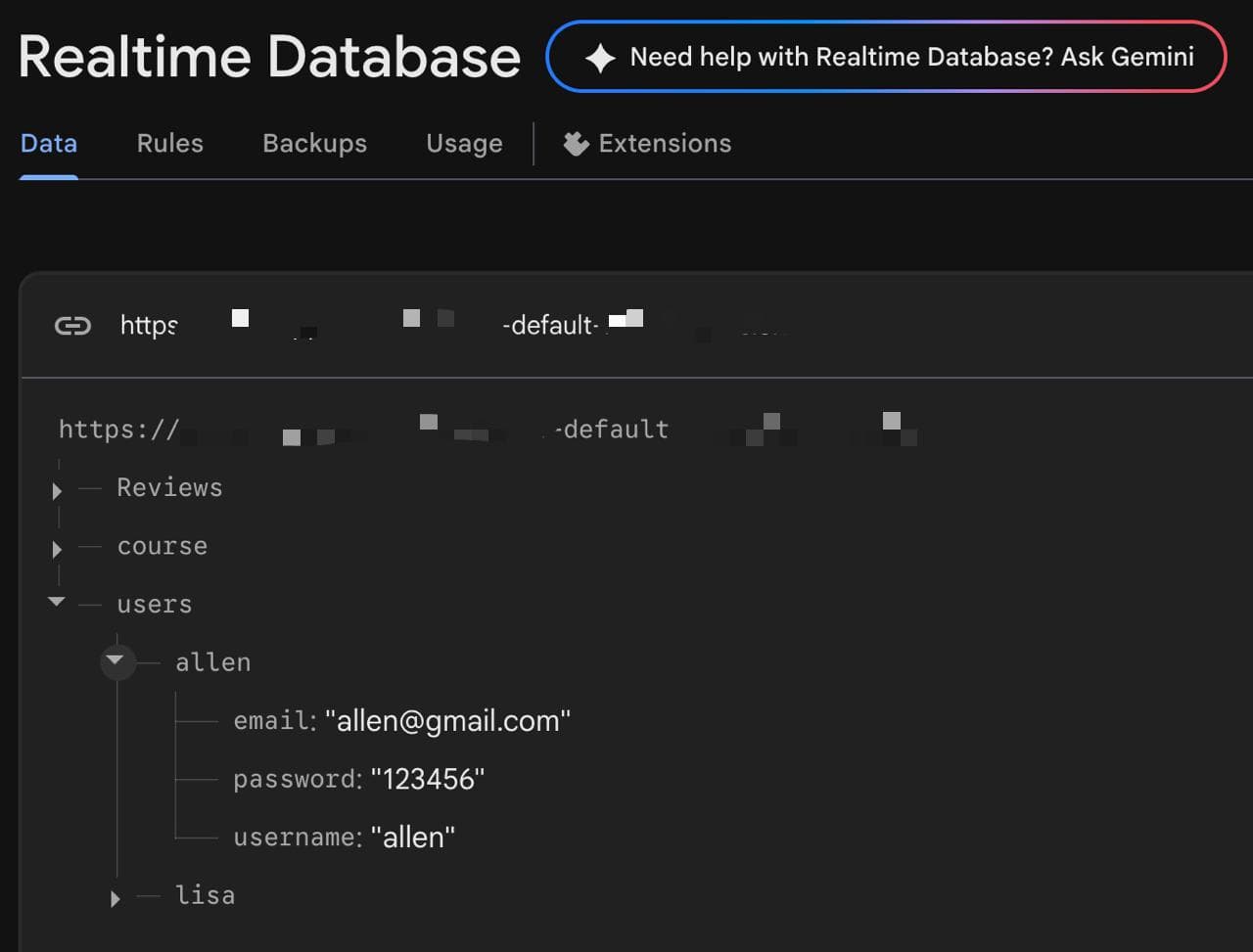This screenshot has height=952, width=1253.
Task: Expand the lisa node arrow
Action: (x=116, y=898)
